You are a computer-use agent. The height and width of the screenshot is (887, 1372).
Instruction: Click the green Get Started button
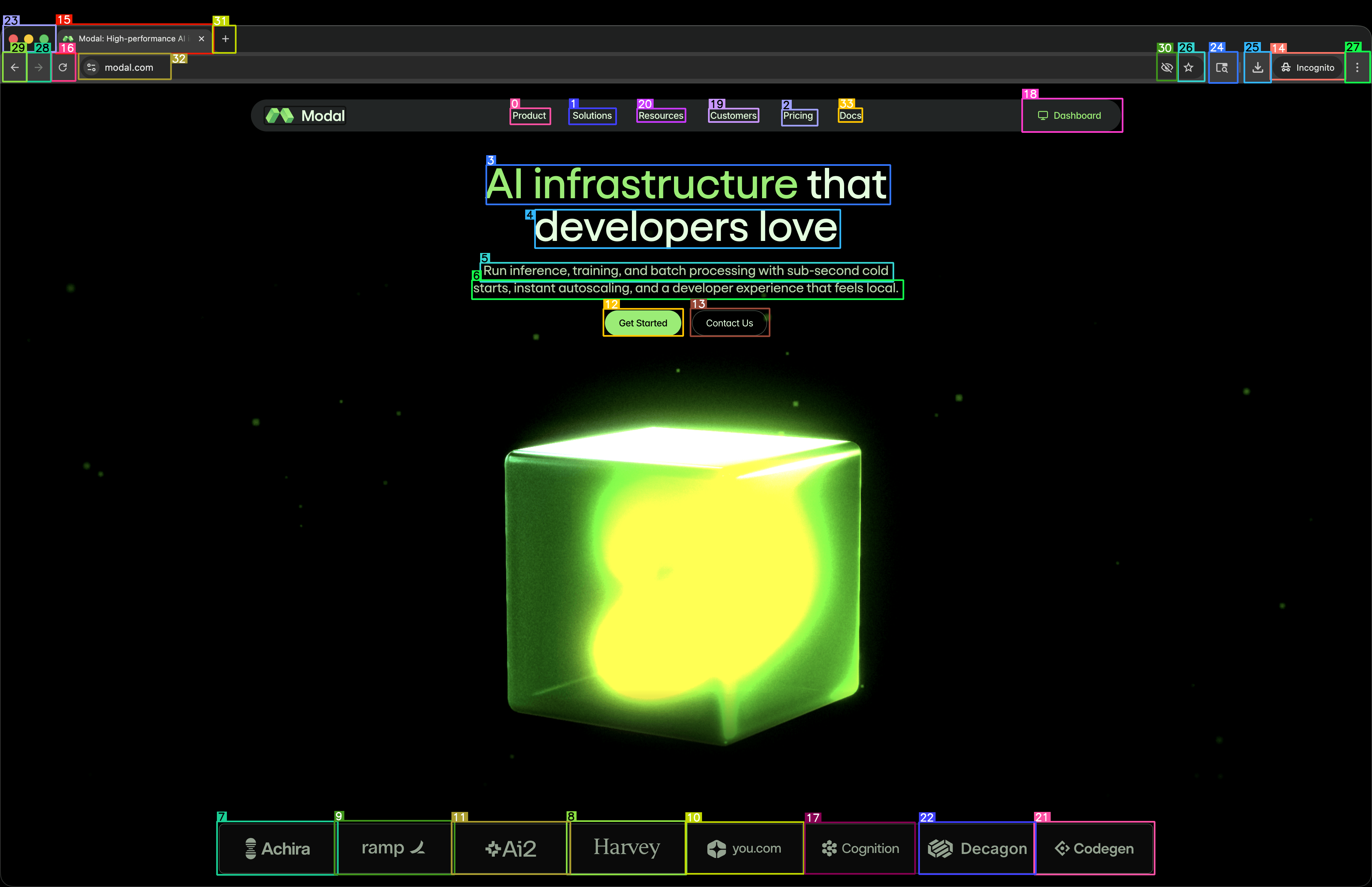[x=643, y=323]
